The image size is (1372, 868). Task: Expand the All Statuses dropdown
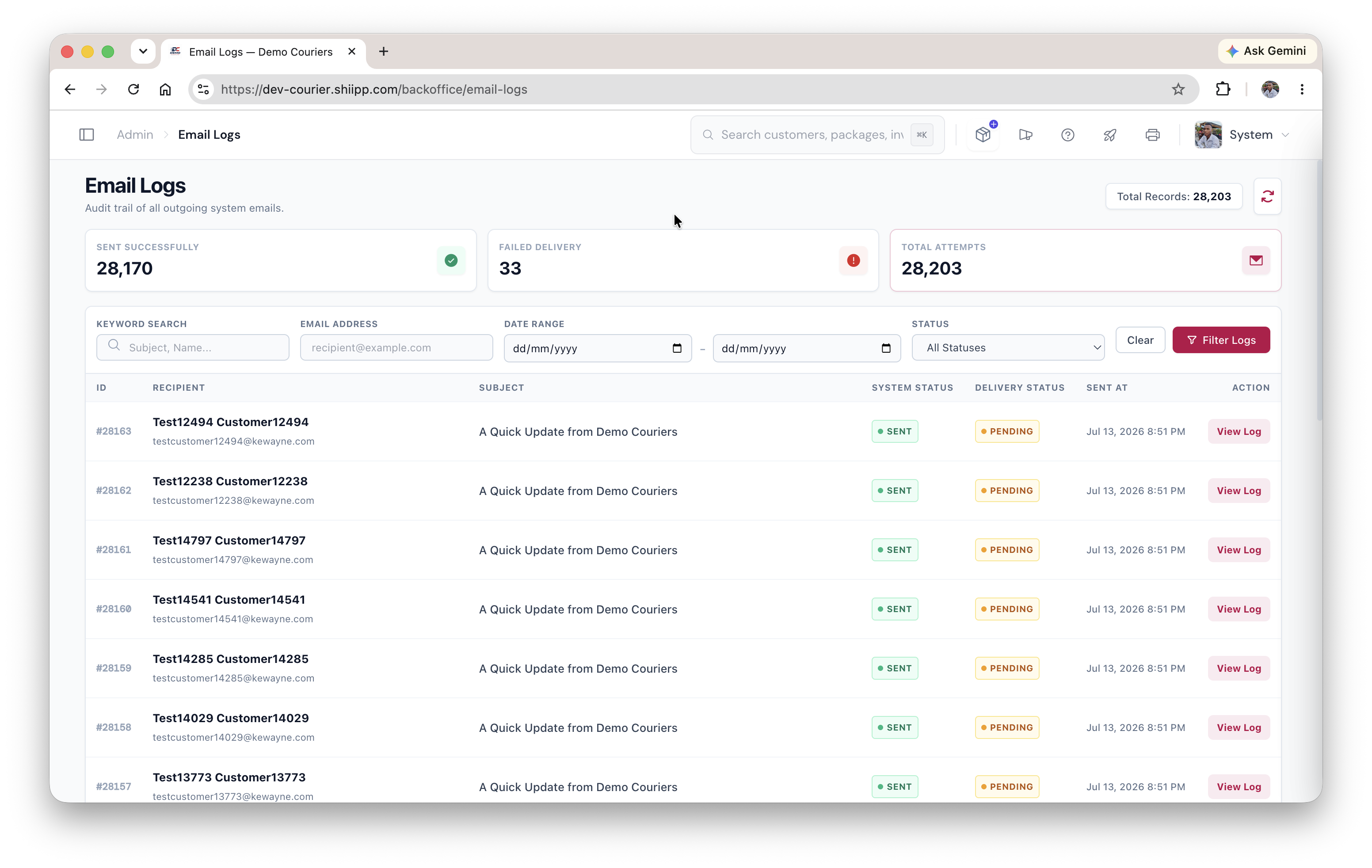(1008, 348)
